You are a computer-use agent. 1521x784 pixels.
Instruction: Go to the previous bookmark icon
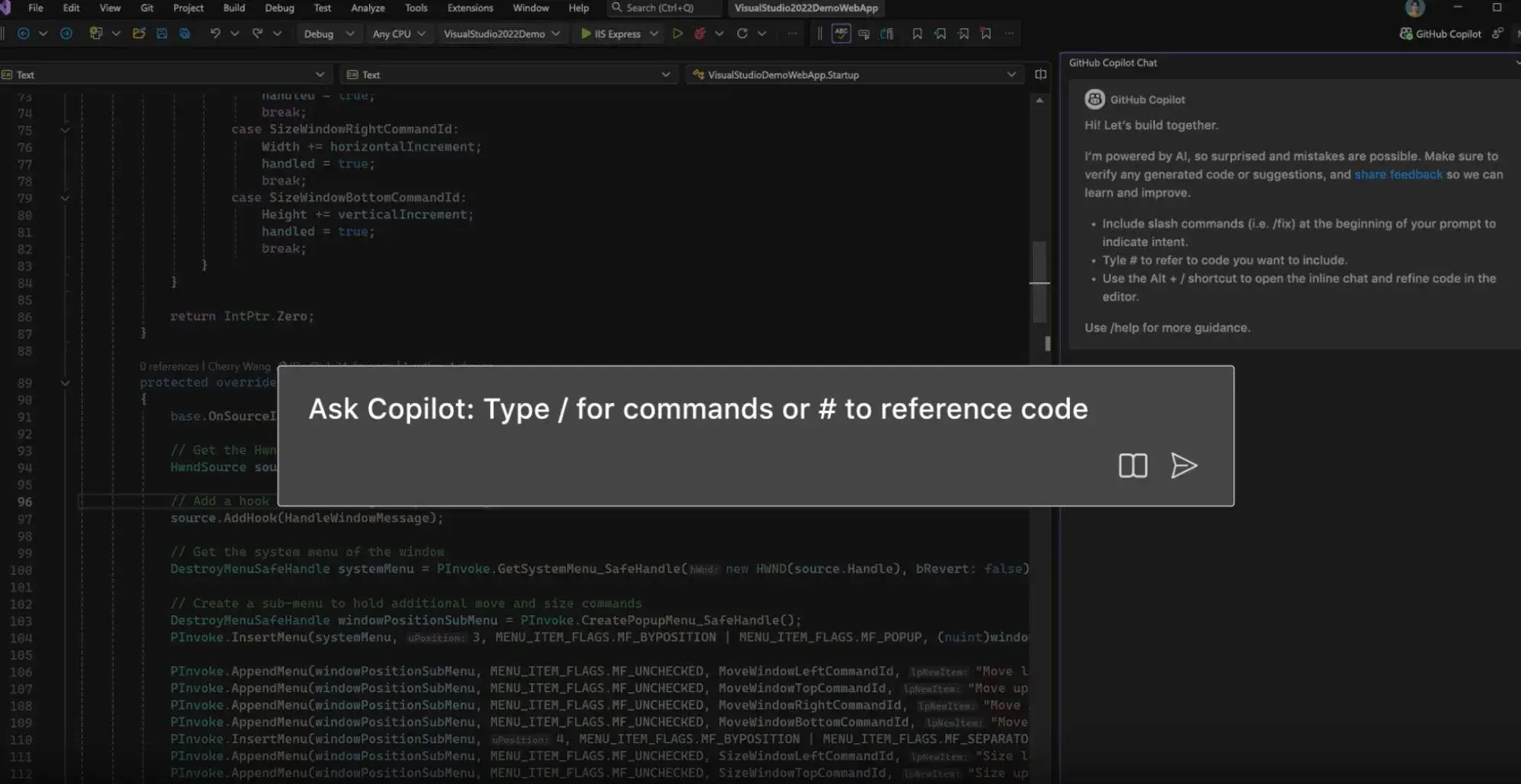(940, 33)
